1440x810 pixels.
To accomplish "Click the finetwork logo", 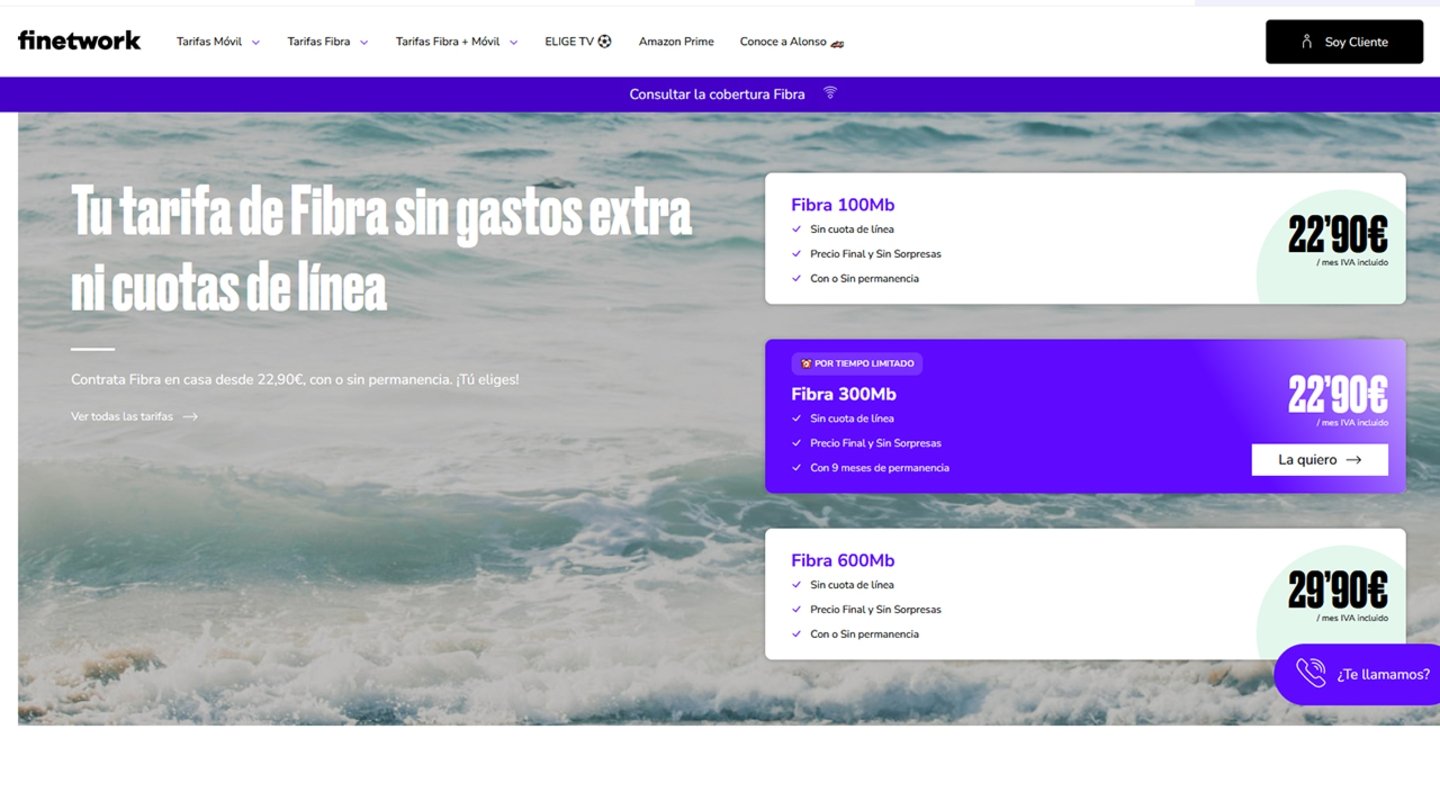I will [79, 40].
